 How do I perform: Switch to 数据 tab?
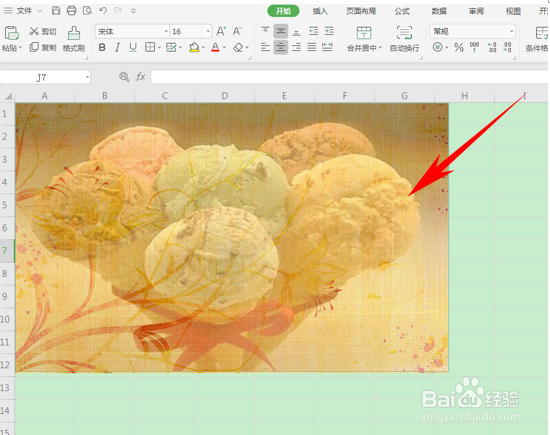pos(439,11)
